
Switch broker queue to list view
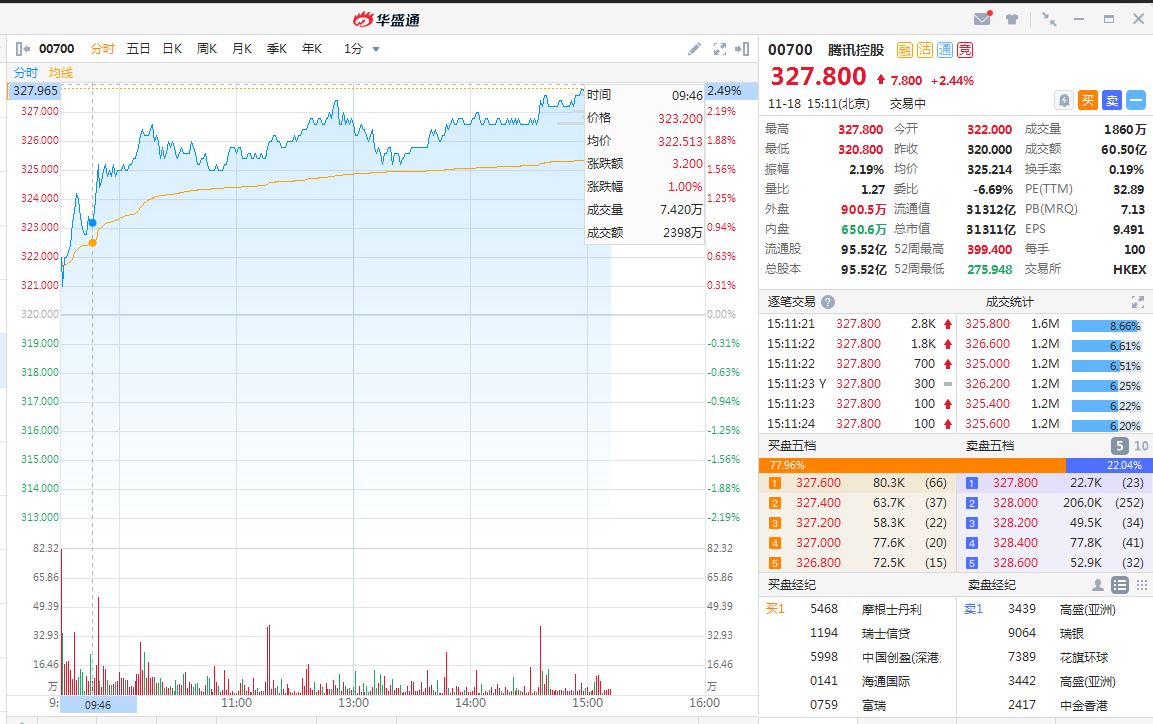pos(1120,585)
